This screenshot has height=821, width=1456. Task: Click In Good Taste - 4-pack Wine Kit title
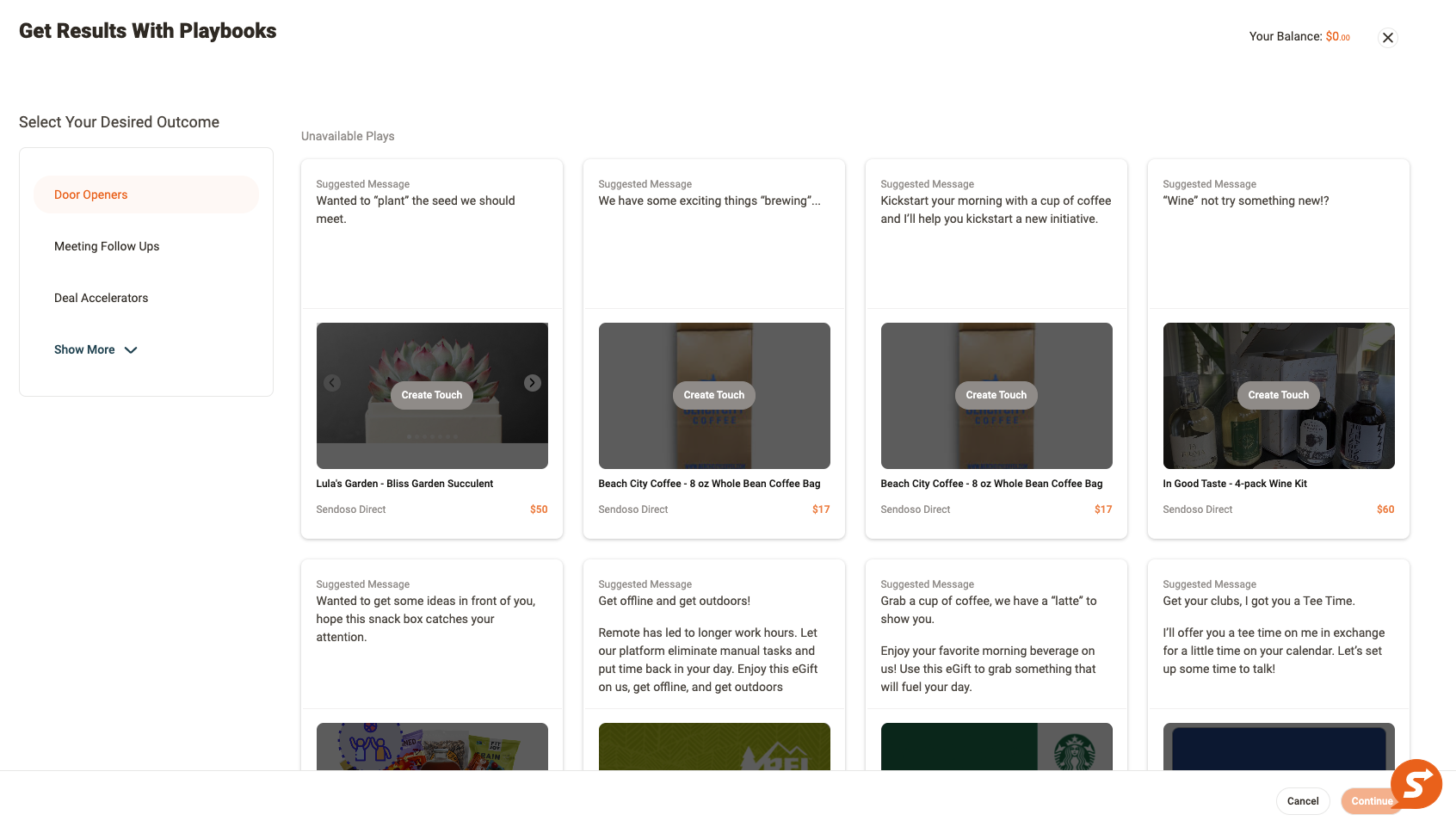pos(1235,484)
